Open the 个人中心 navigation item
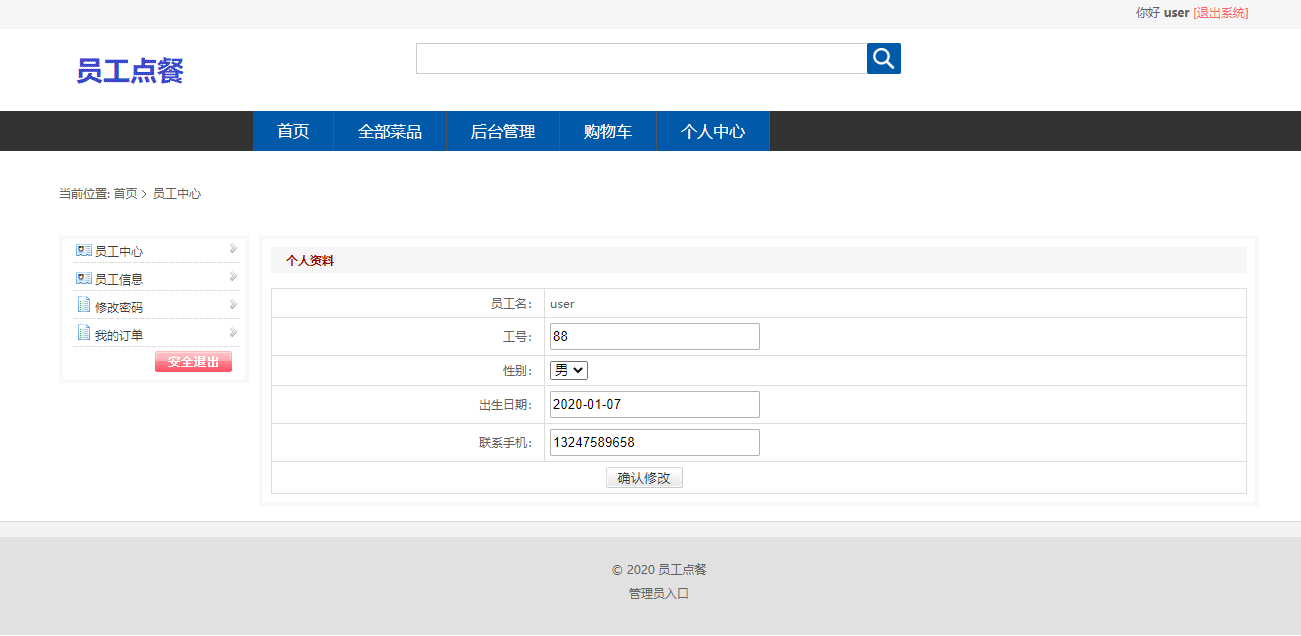1301x636 pixels. point(712,131)
